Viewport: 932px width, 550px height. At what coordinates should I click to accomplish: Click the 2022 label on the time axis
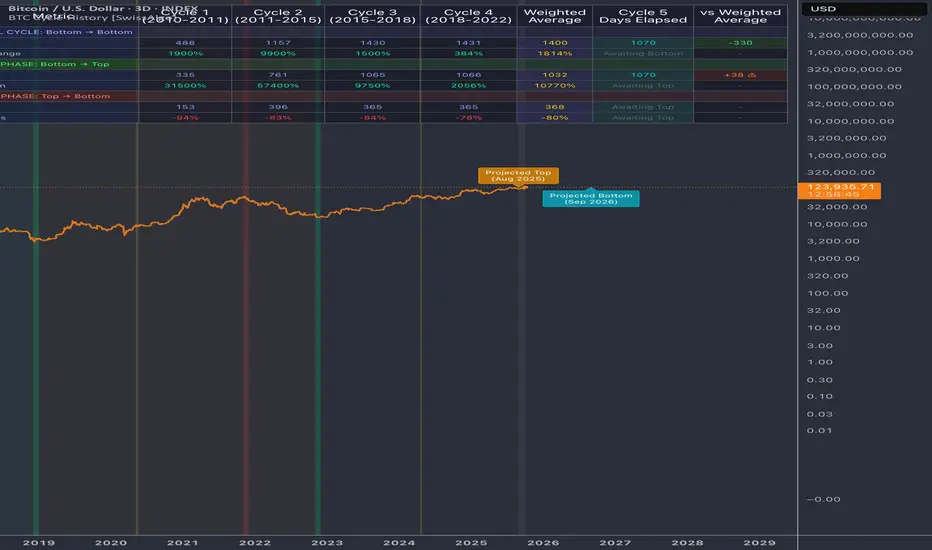click(x=254, y=542)
